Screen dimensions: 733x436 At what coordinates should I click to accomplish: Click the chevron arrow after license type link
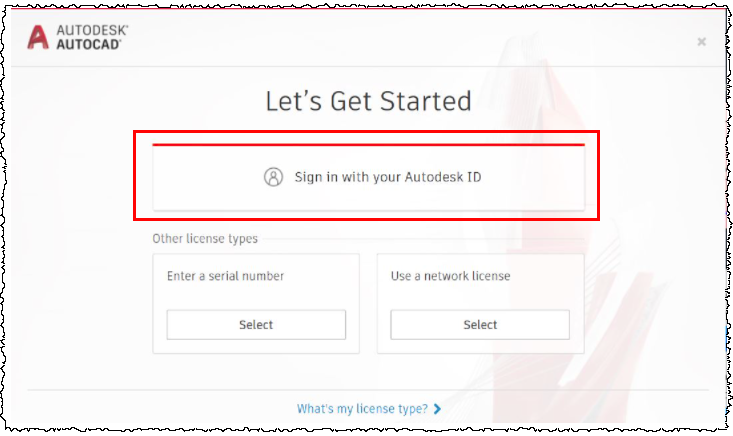click(437, 409)
